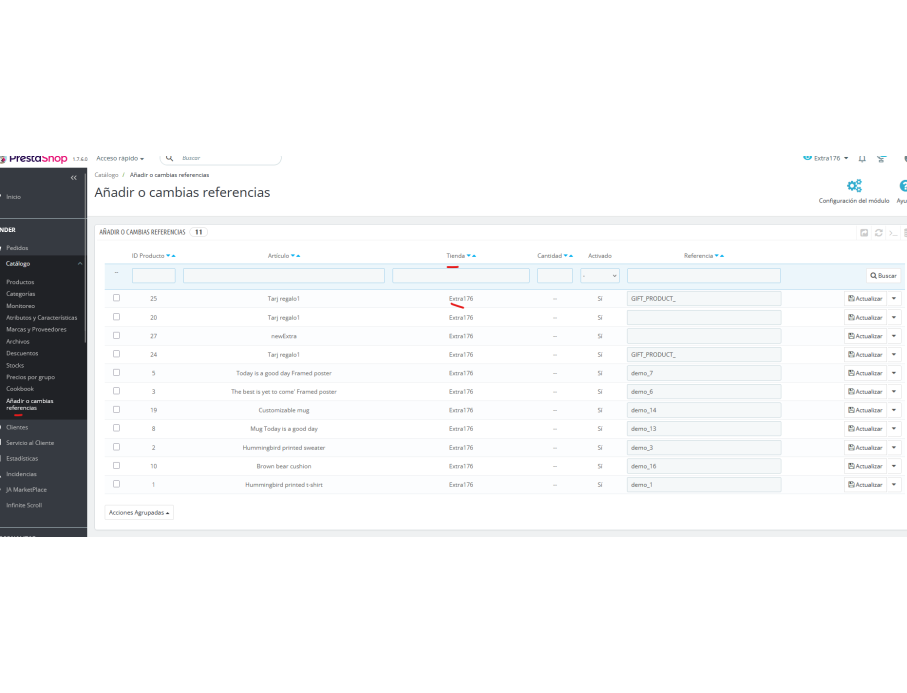907x693 pixels.
Task: Collapse the sidebar using double-chevron icon
Action: click(x=73, y=178)
